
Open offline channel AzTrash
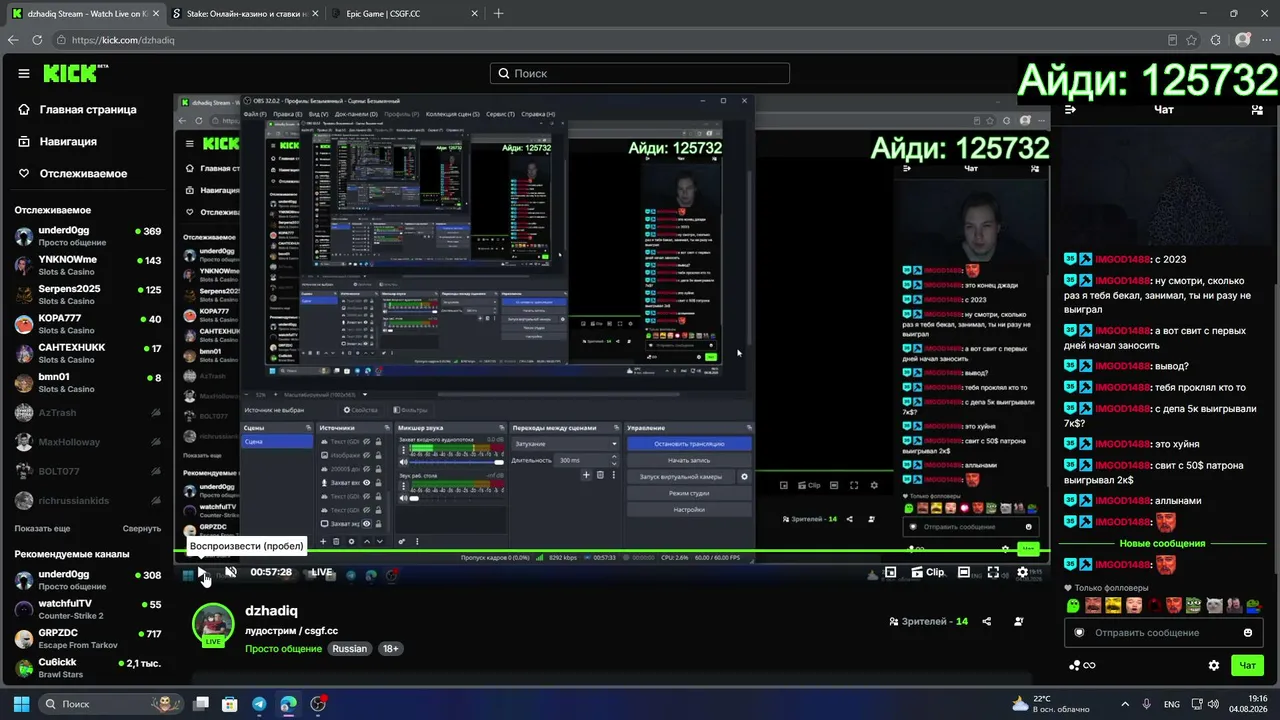pyautogui.click(x=87, y=412)
